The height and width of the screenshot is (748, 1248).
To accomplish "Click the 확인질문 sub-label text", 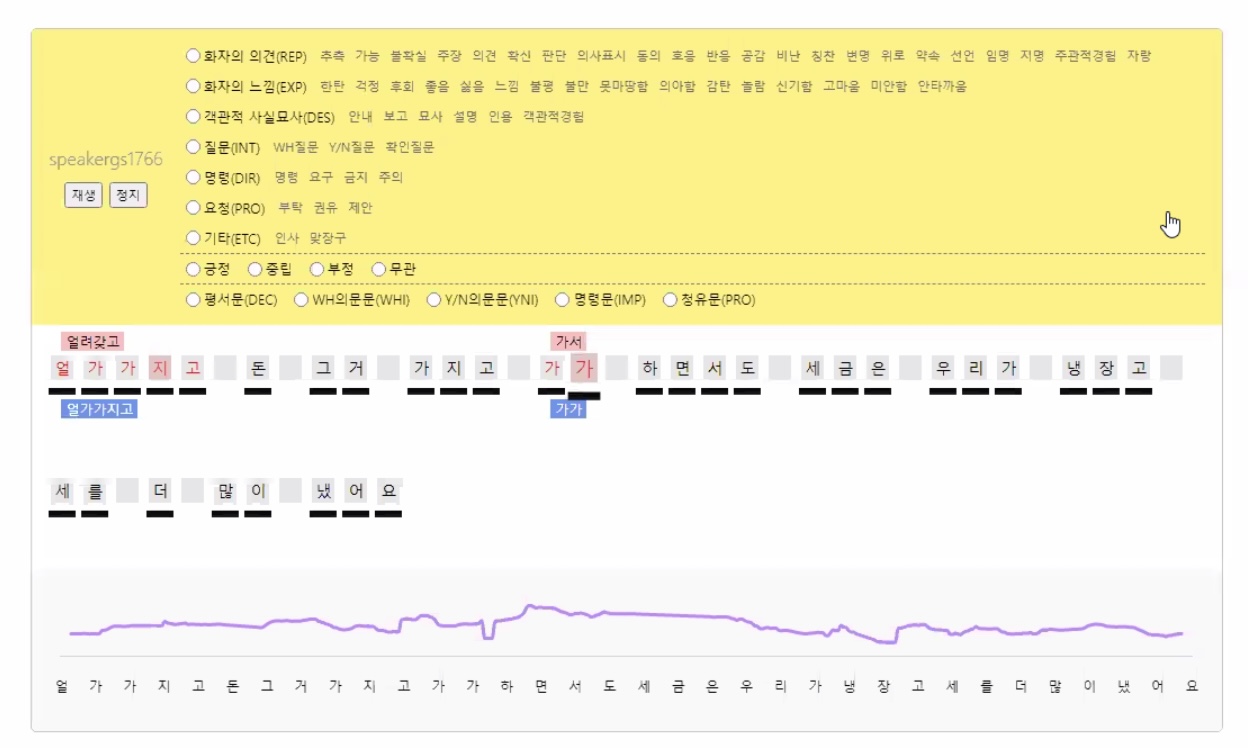I will [410, 147].
